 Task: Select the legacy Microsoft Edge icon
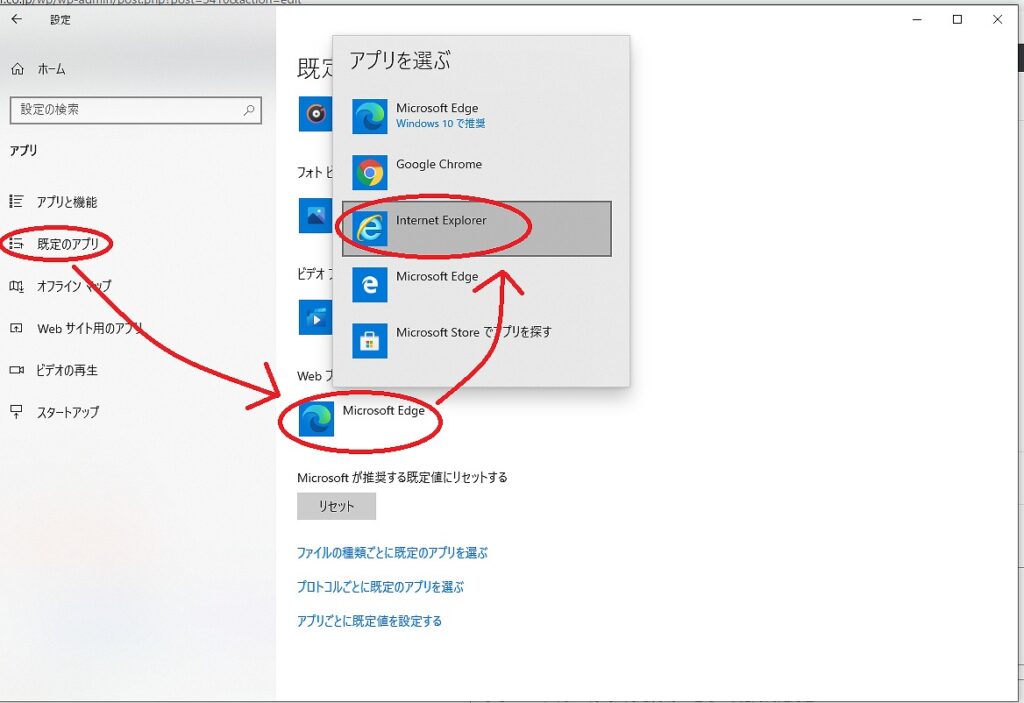[x=370, y=285]
